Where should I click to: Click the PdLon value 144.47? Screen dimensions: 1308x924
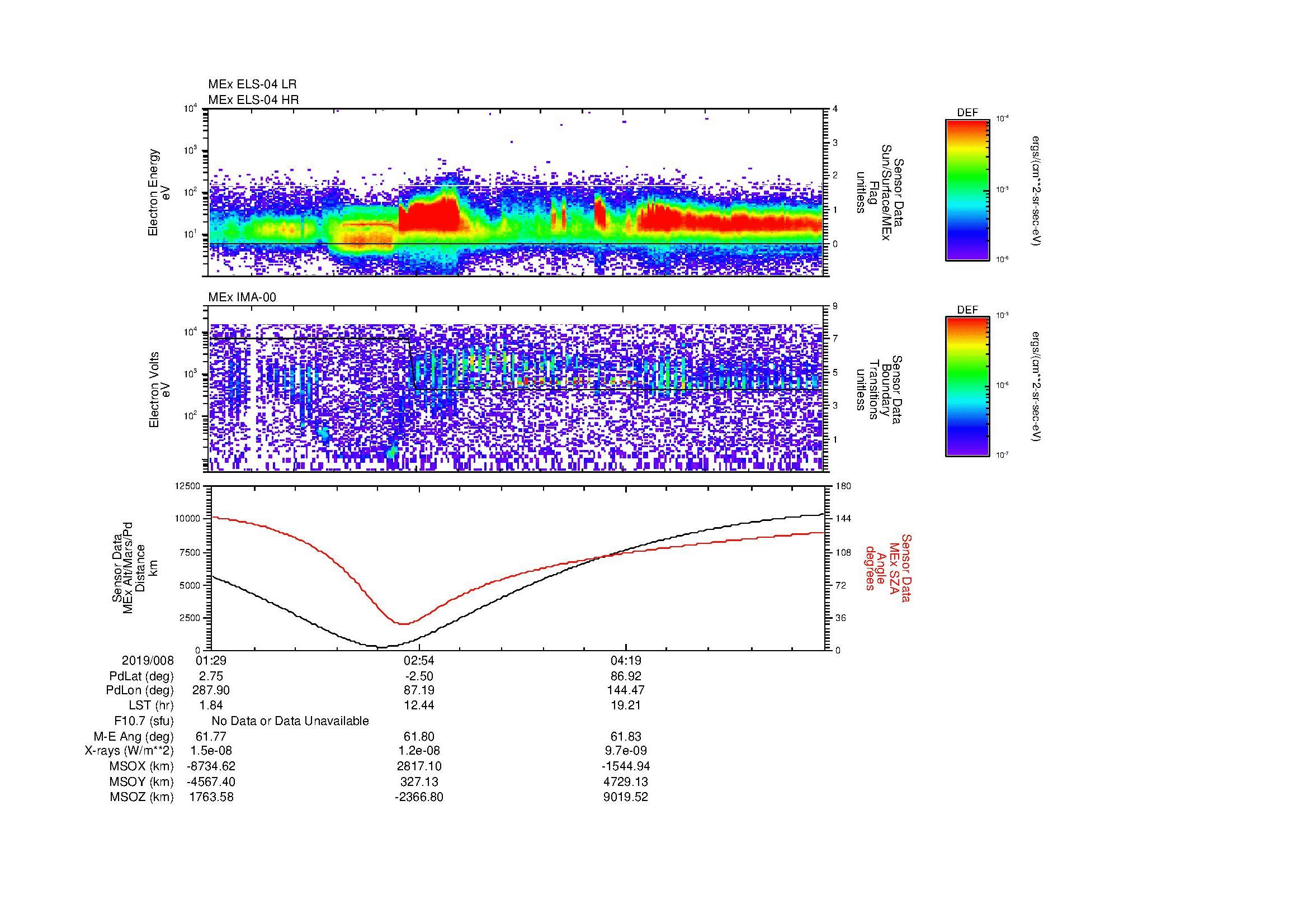[626, 690]
